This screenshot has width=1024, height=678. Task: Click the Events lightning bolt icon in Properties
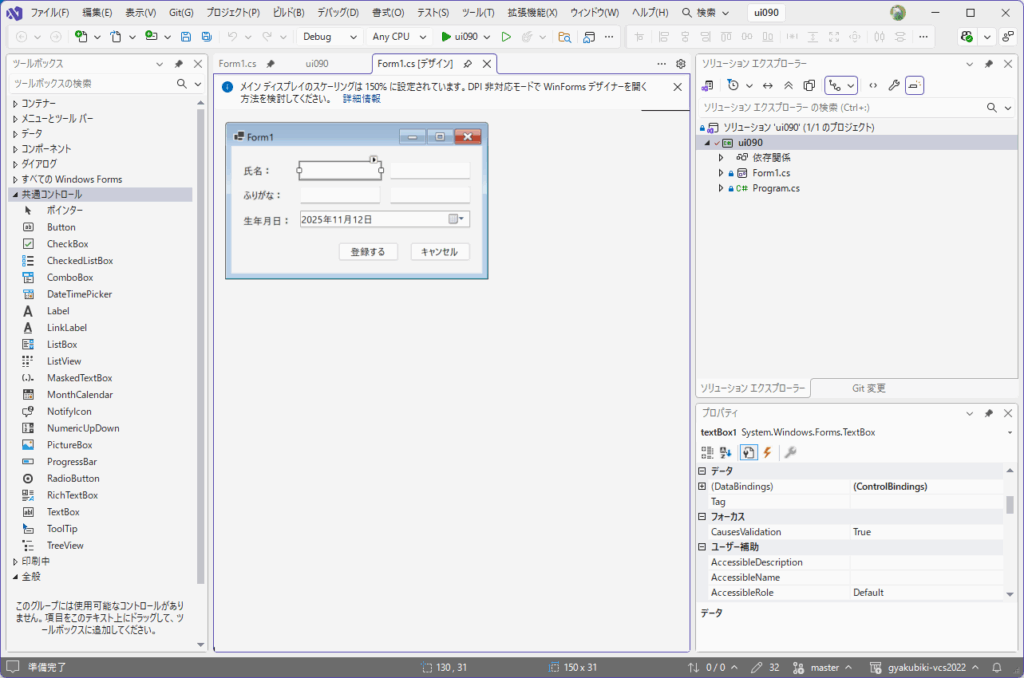click(x=767, y=453)
